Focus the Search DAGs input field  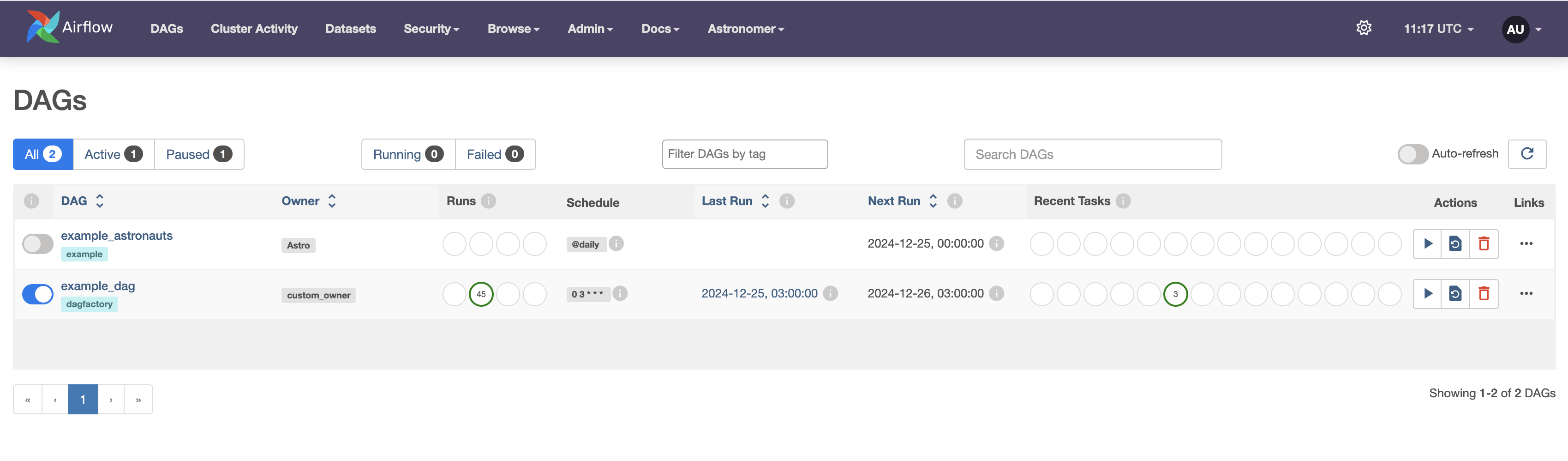[x=1092, y=155]
